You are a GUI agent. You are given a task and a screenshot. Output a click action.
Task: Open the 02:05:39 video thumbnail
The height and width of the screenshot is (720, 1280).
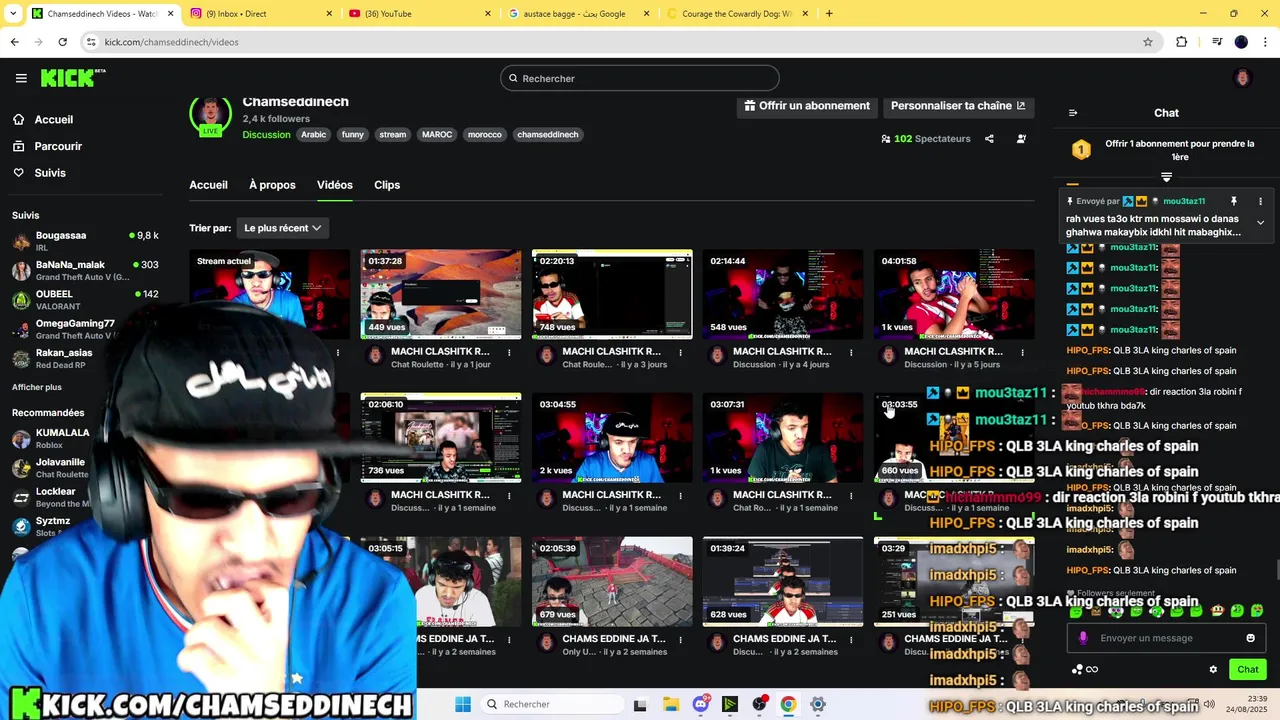pos(612,582)
